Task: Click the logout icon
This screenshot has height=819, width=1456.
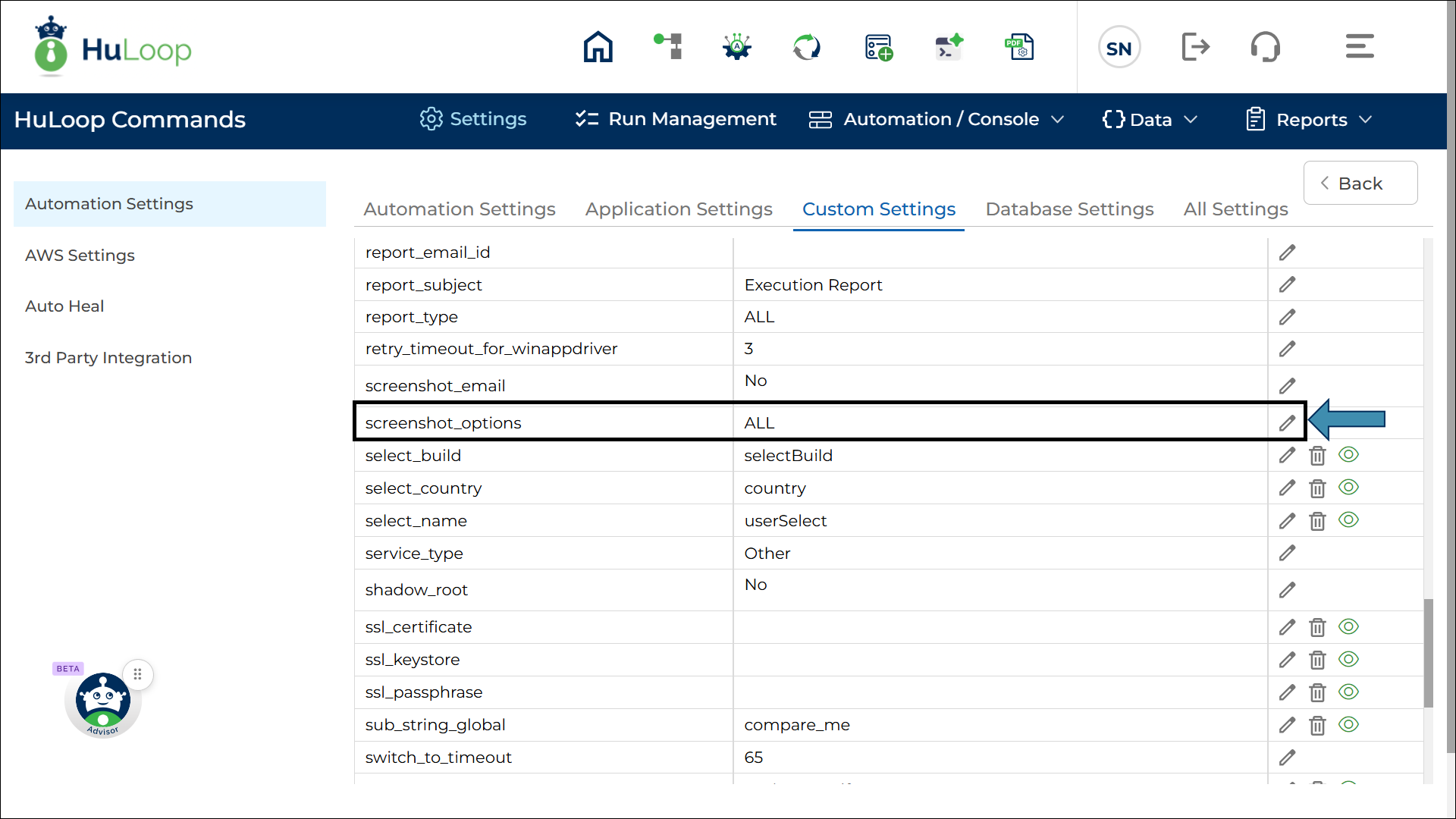Action: [x=1195, y=47]
